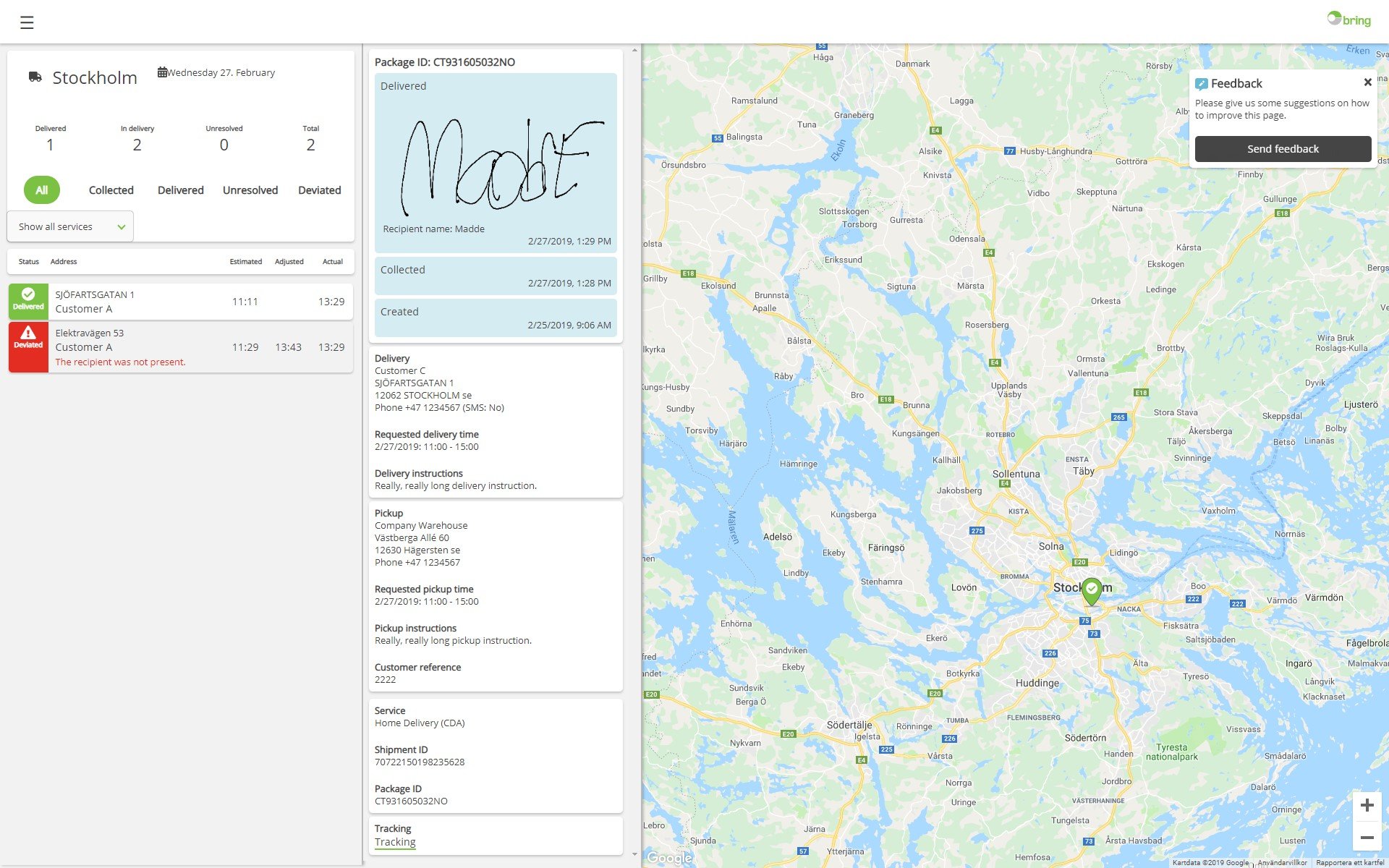Screen dimensions: 1389x868
Task: Filter list by Deviated
Action: [319, 190]
